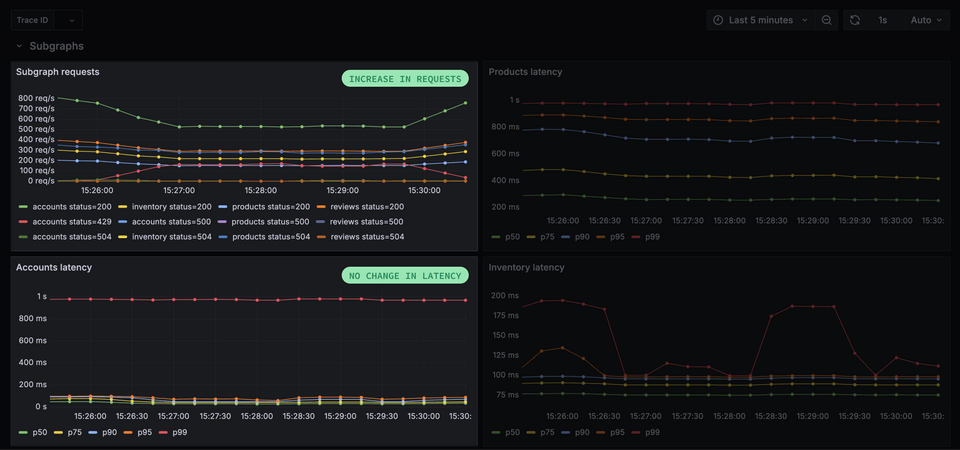Click the 0 req/s axis label
The width and height of the screenshot is (960, 450).
[40, 181]
